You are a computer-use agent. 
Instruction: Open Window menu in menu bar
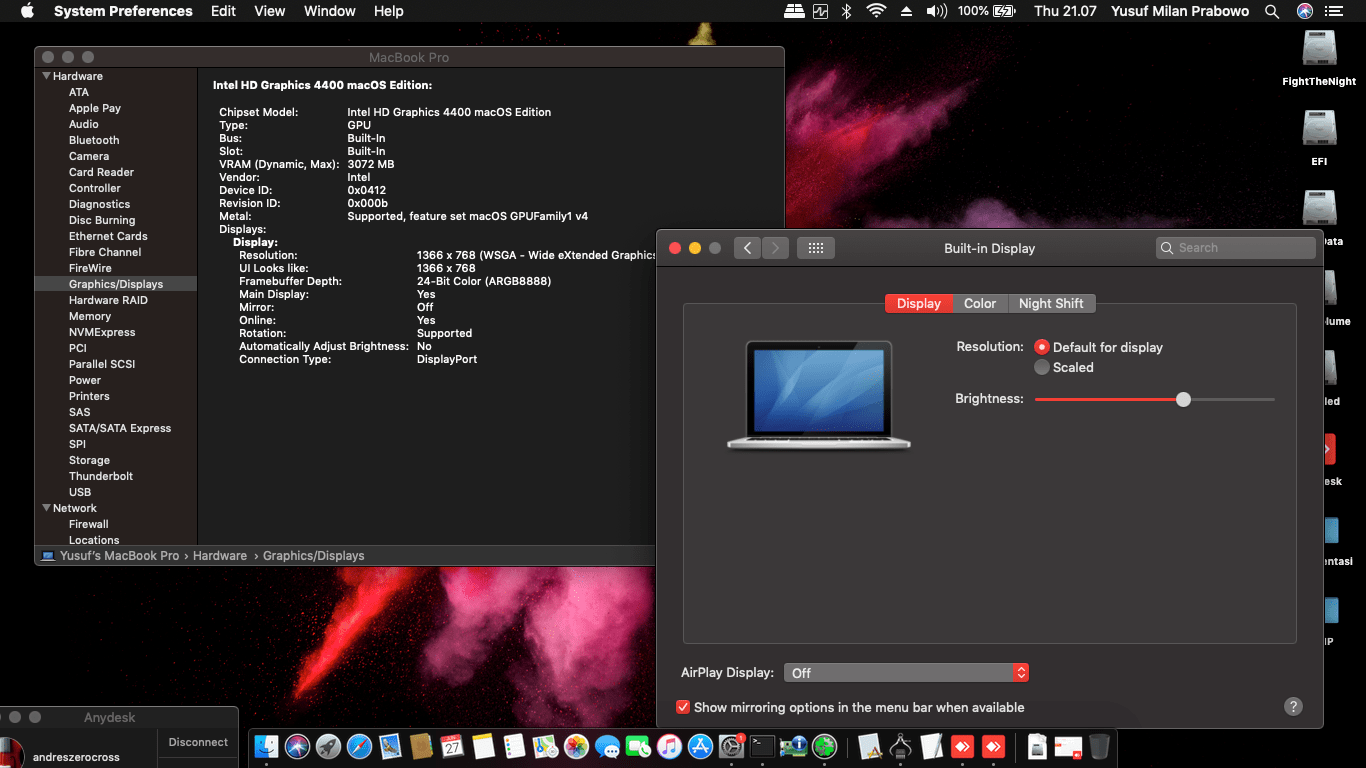pyautogui.click(x=329, y=11)
